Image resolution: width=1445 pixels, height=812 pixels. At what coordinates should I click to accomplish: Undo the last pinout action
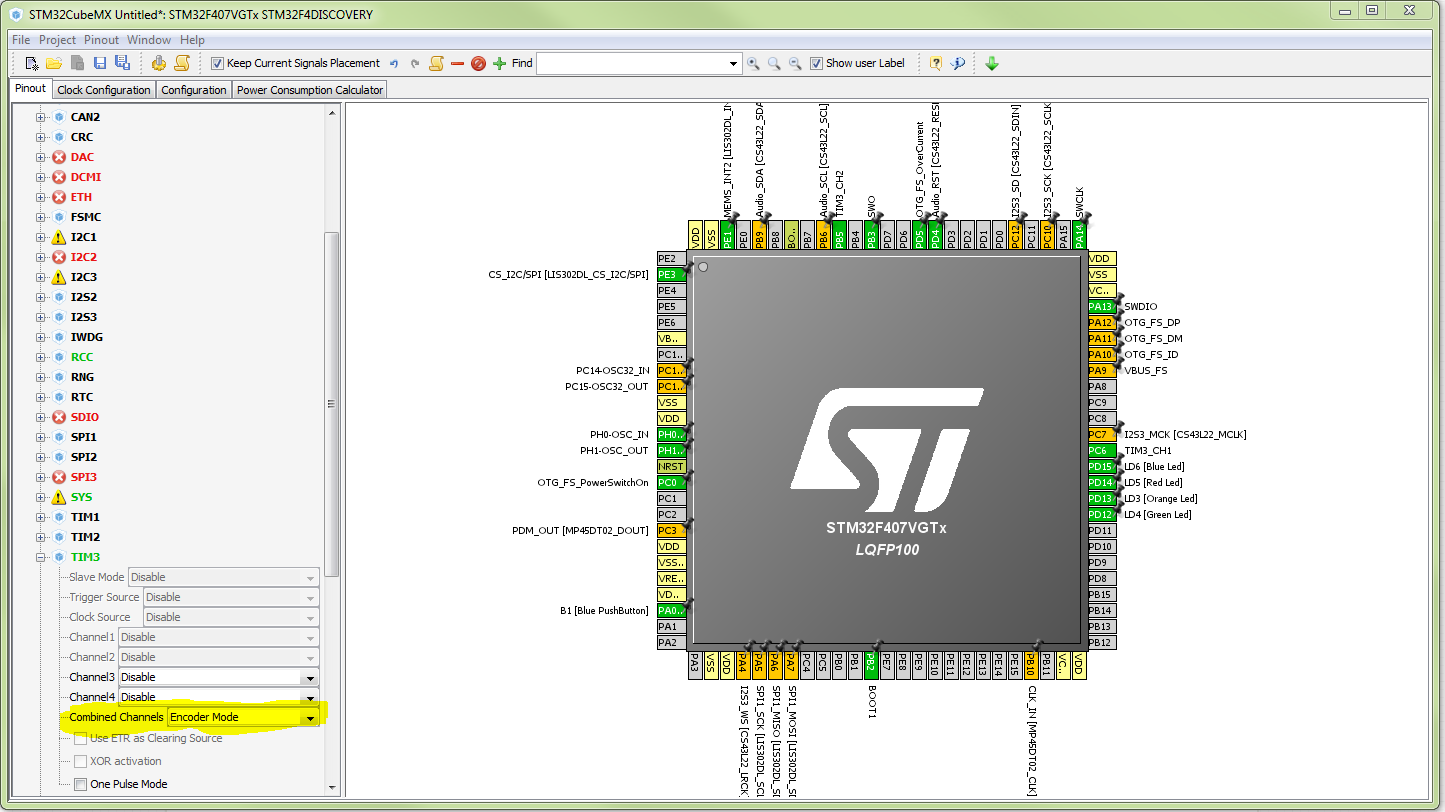(394, 63)
